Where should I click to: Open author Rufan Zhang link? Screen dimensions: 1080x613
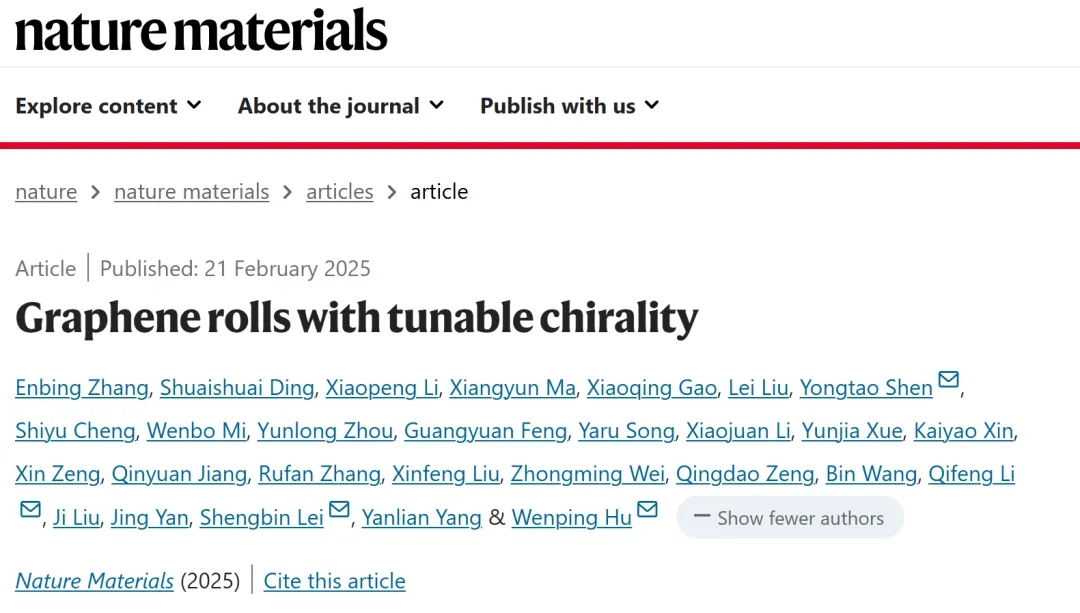[x=320, y=475]
